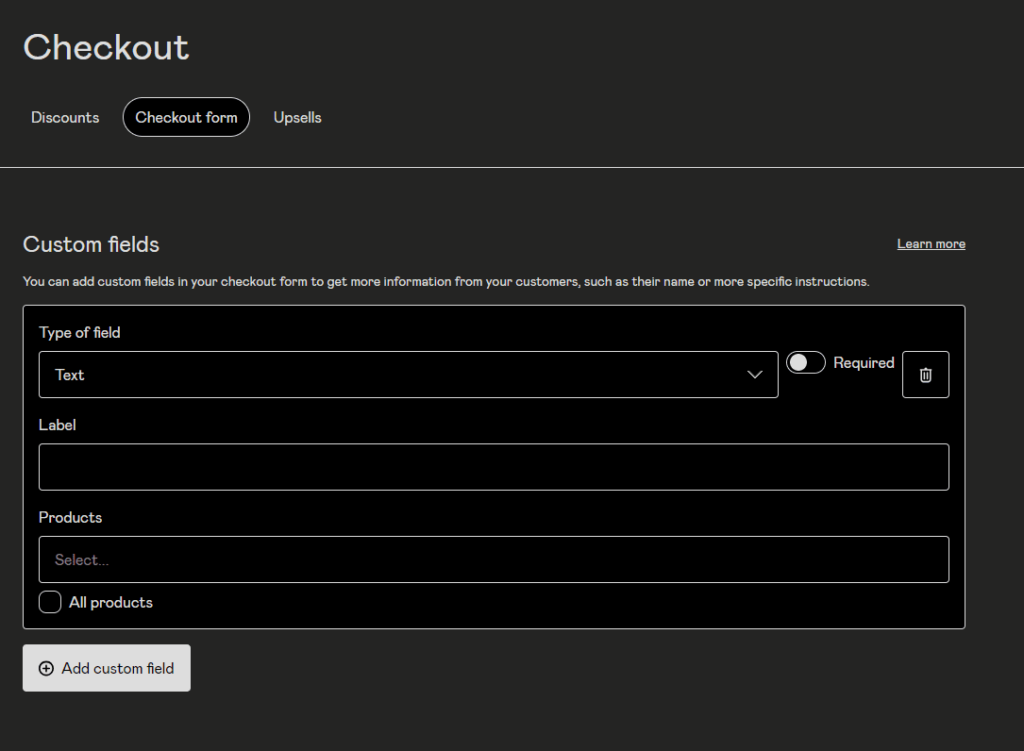Screen dimensions: 1024x751
Task: Click the "Label" field caption
Action: tap(57, 425)
